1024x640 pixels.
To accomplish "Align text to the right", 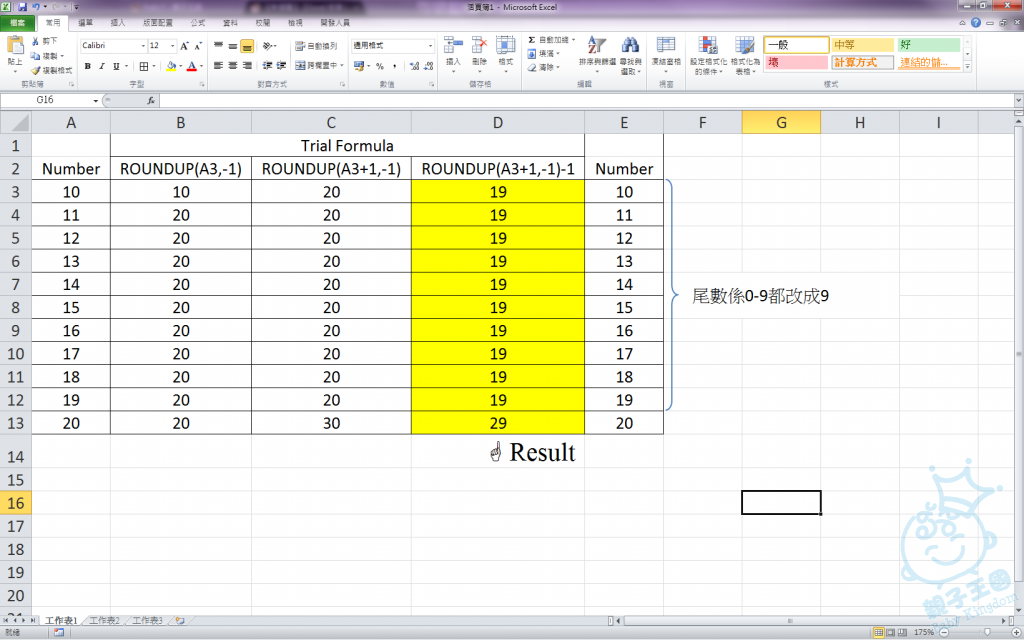I will [247, 66].
